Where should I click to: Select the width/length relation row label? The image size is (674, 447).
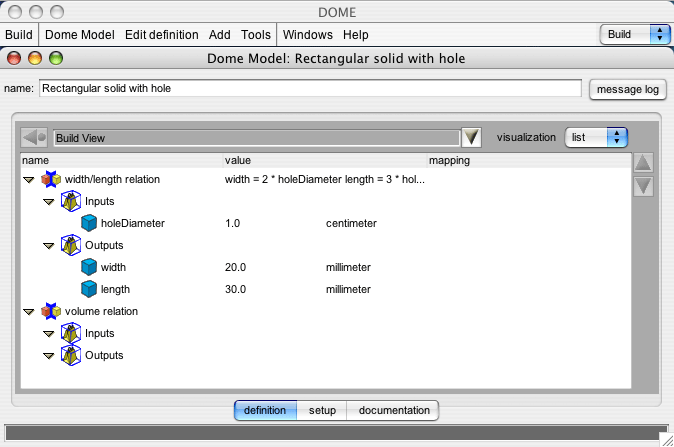(112, 179)
